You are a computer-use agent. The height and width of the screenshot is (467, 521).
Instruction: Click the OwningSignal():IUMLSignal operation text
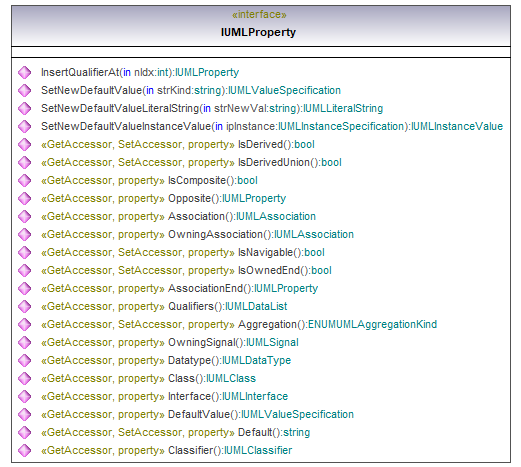(x=233, y=342)
